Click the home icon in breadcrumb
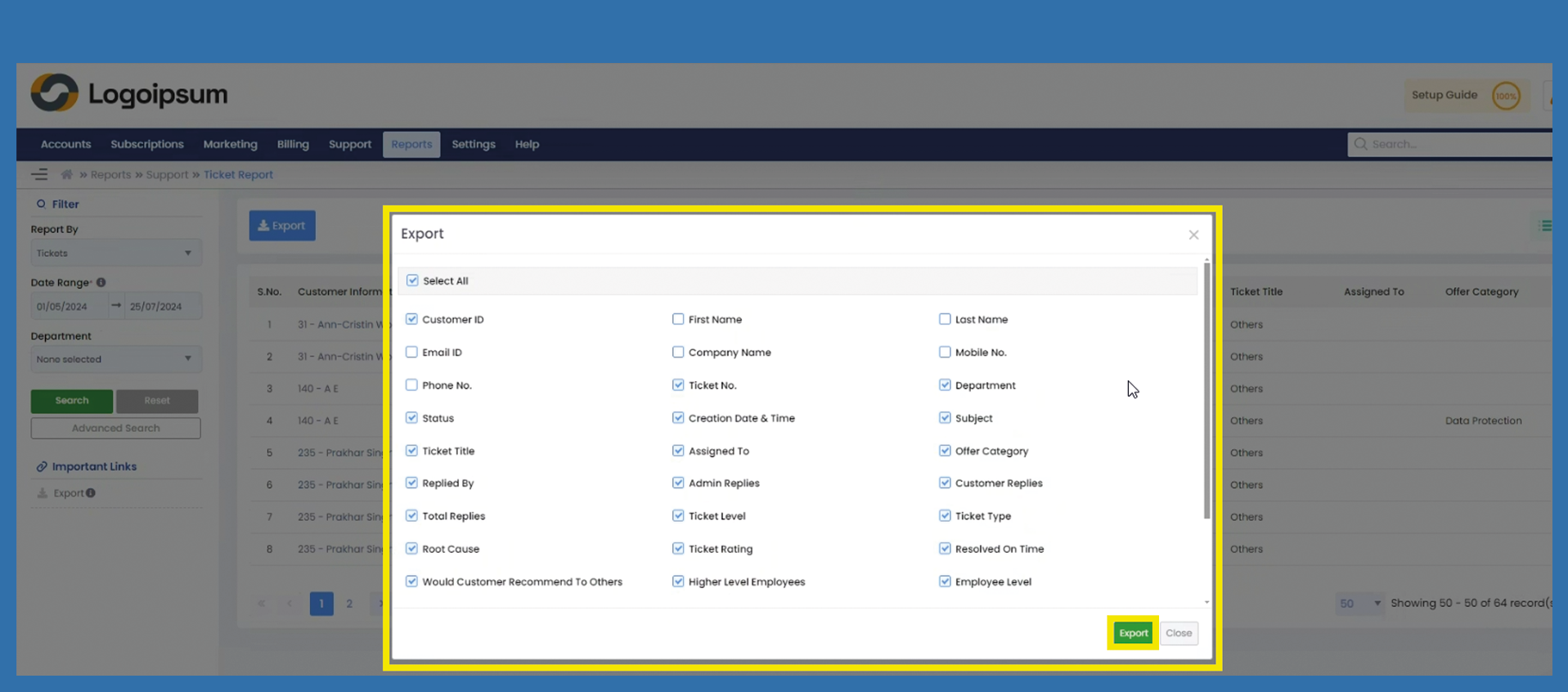The image size is (1568, 692). [66, 174]
